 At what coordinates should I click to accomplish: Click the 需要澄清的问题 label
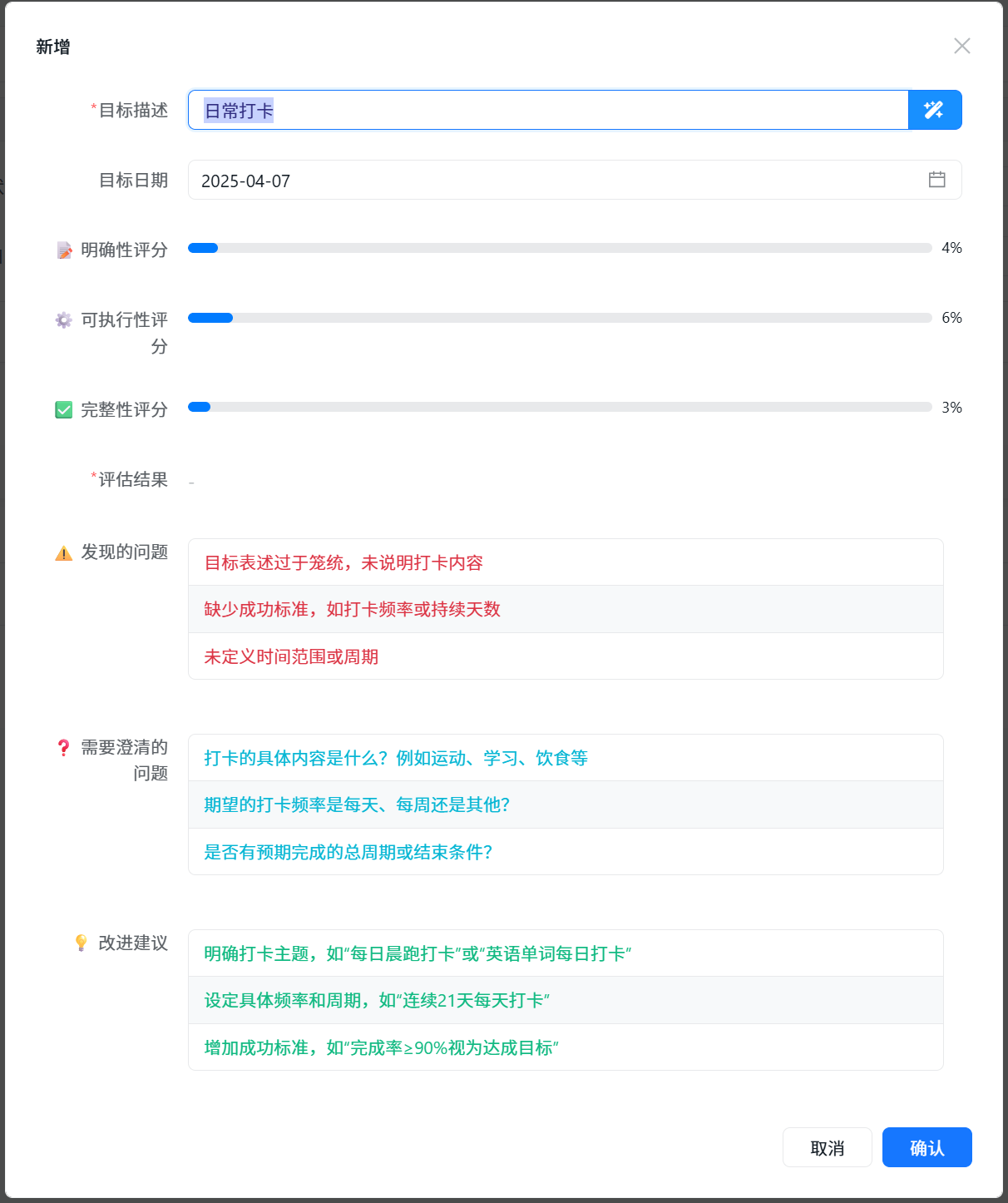(125, 760)
